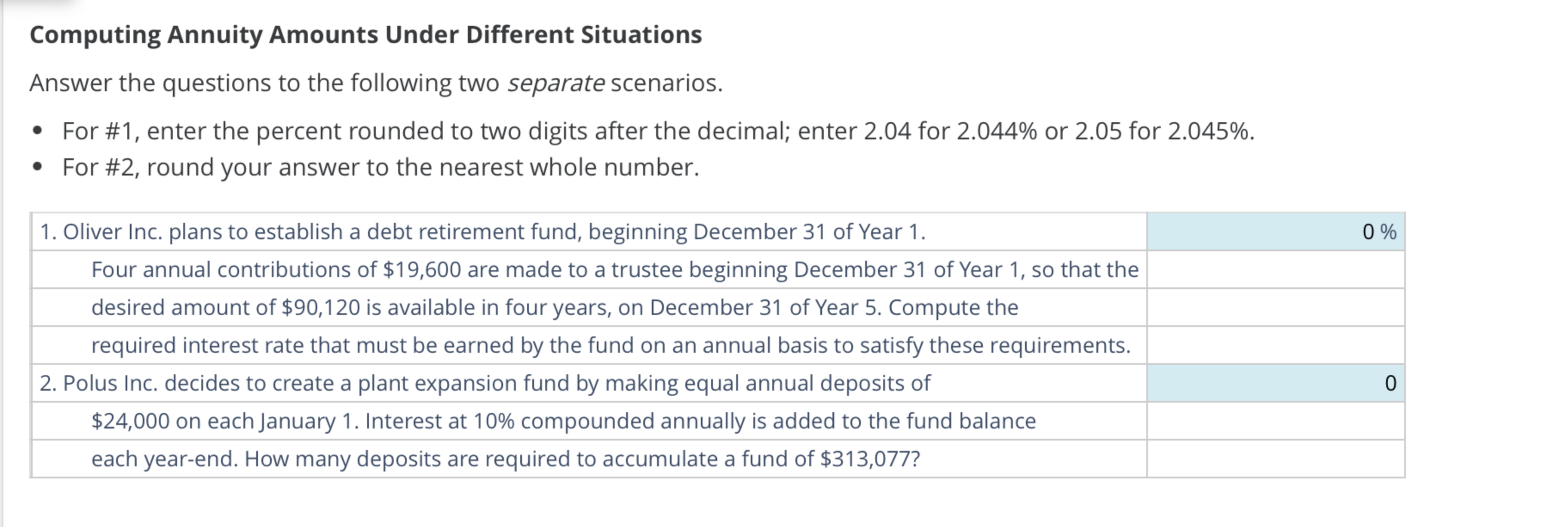Select the row mentioning four annual contributions of $19,600
Image resolution: width=1568 pixels, height=527 pixels.
click(615, 269)
